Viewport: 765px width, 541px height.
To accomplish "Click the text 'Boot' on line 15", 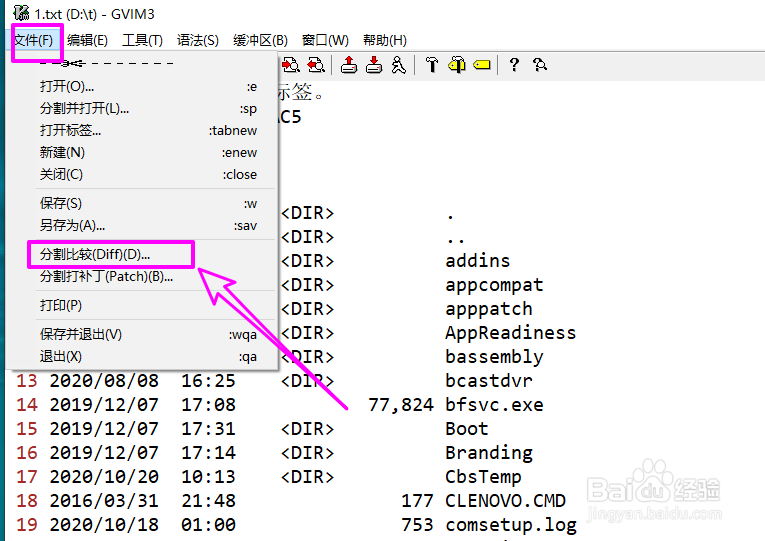I will tap(467, 428).
